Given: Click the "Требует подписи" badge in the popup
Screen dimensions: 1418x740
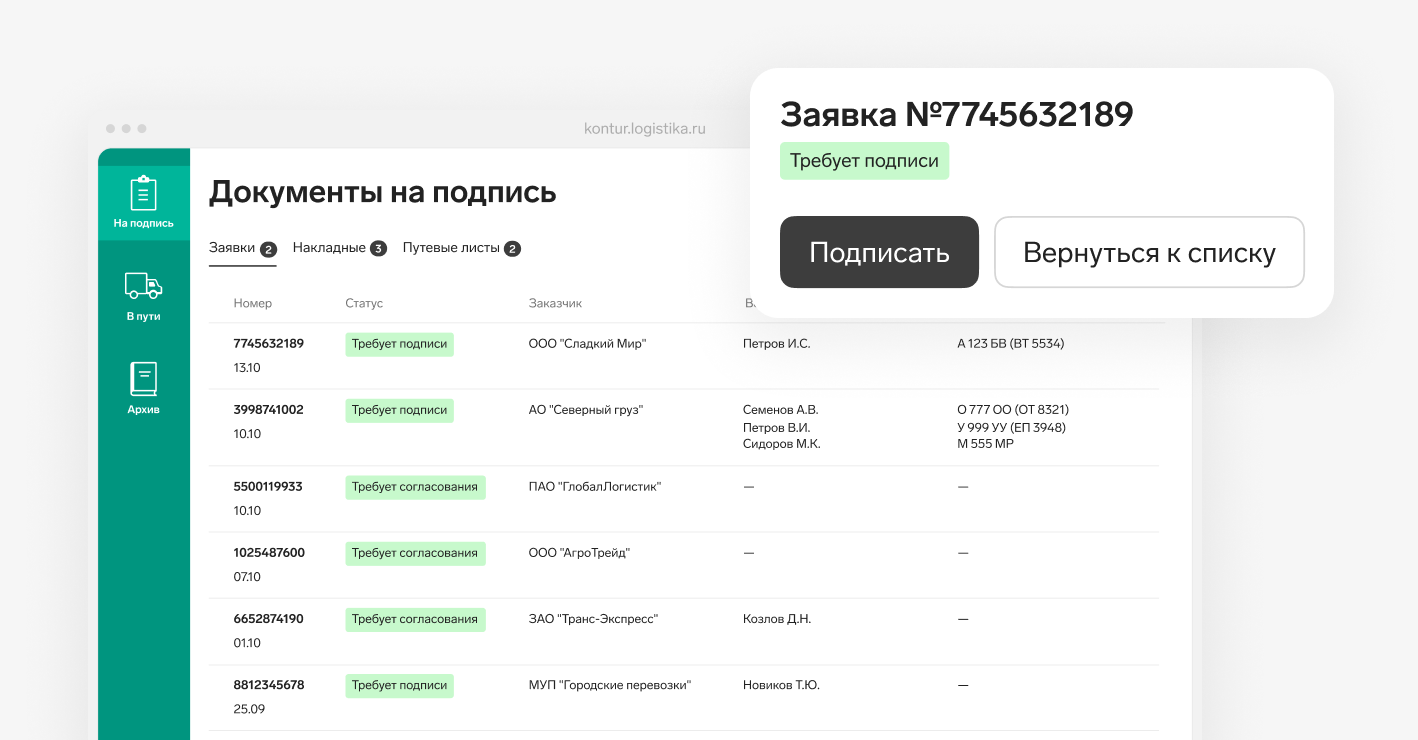Looking at the screenshot, I should coord(864,161).
